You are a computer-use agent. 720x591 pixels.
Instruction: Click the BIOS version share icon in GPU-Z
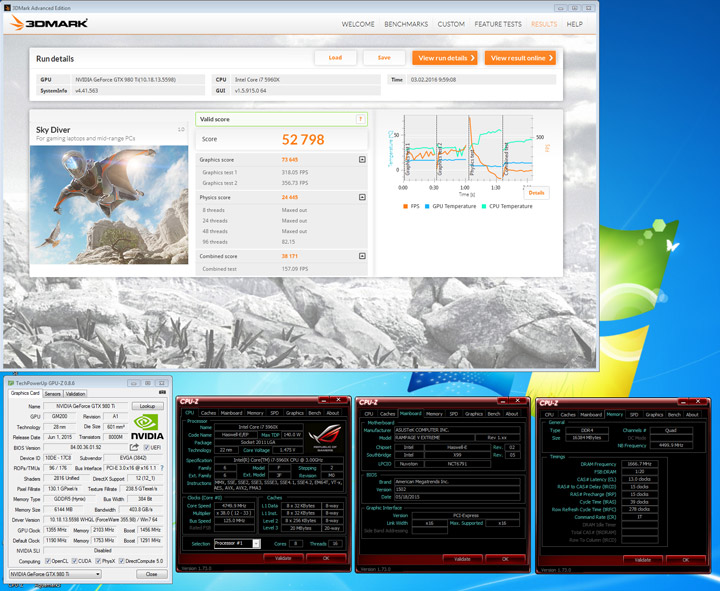134,447
